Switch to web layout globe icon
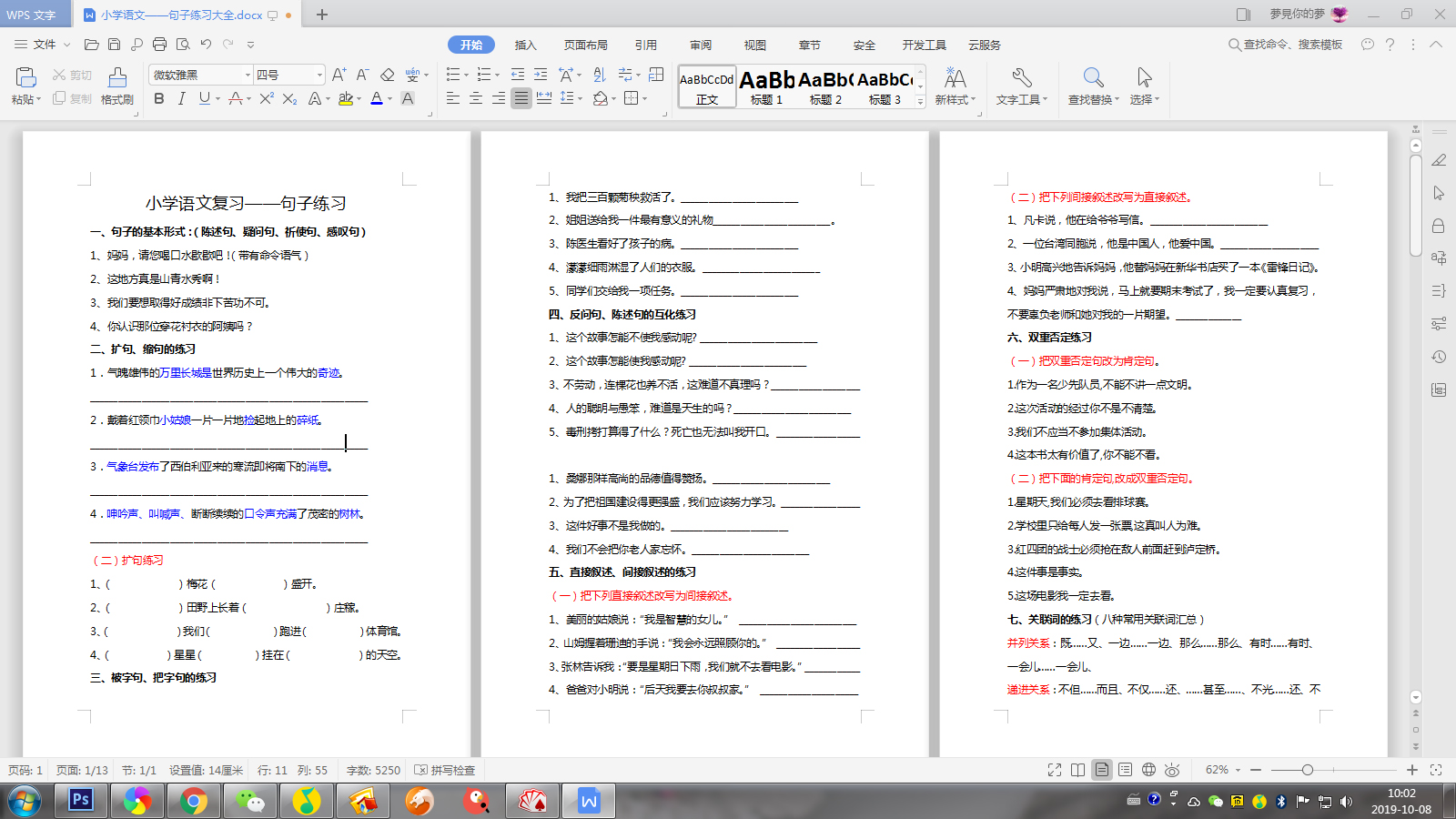This screenshot has width=1456, height=819. click(x=1148, y=770)
